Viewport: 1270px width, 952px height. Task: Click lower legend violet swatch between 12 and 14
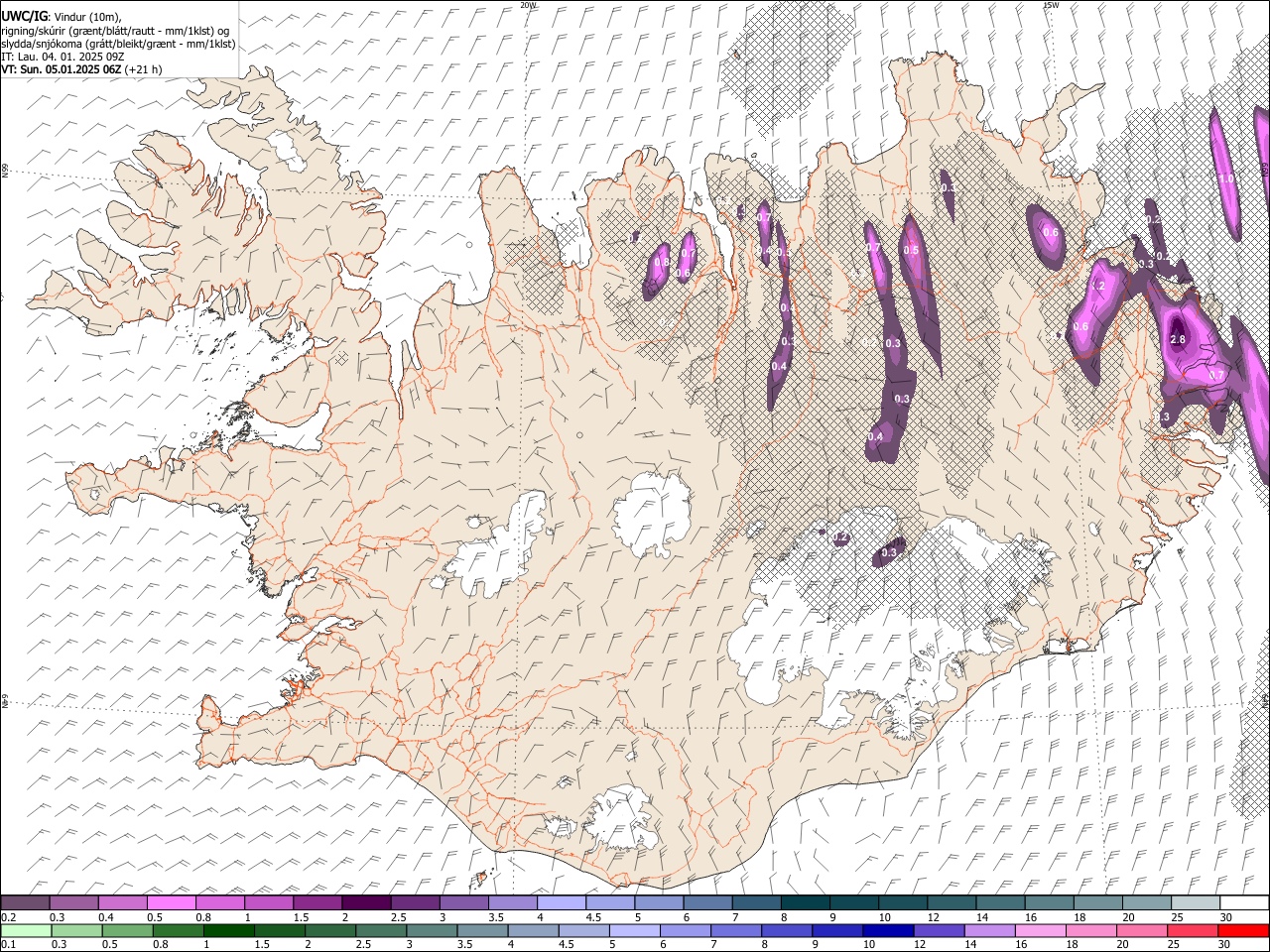(x=938, y=930)
